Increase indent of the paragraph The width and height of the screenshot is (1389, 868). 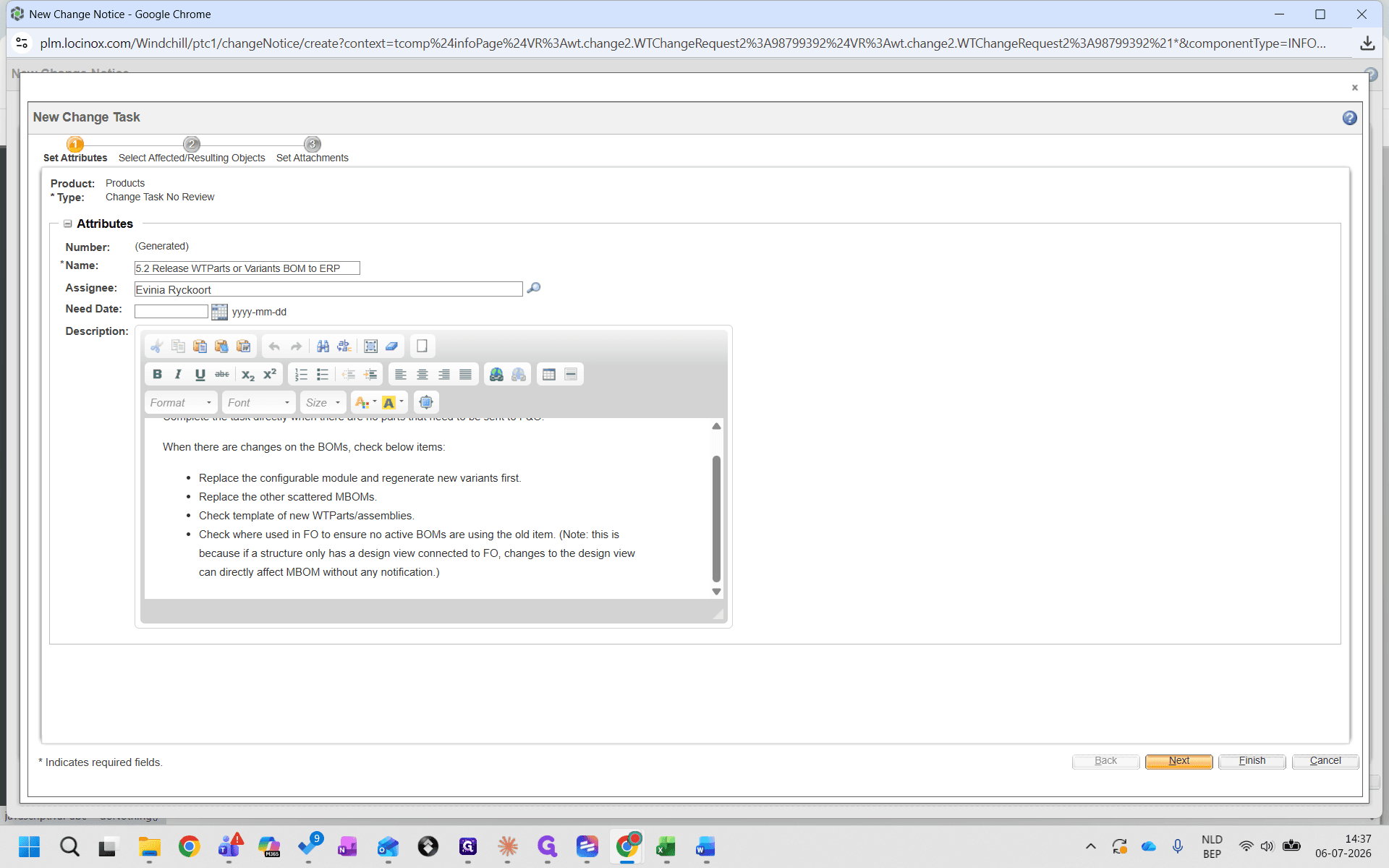click(370, 375)
